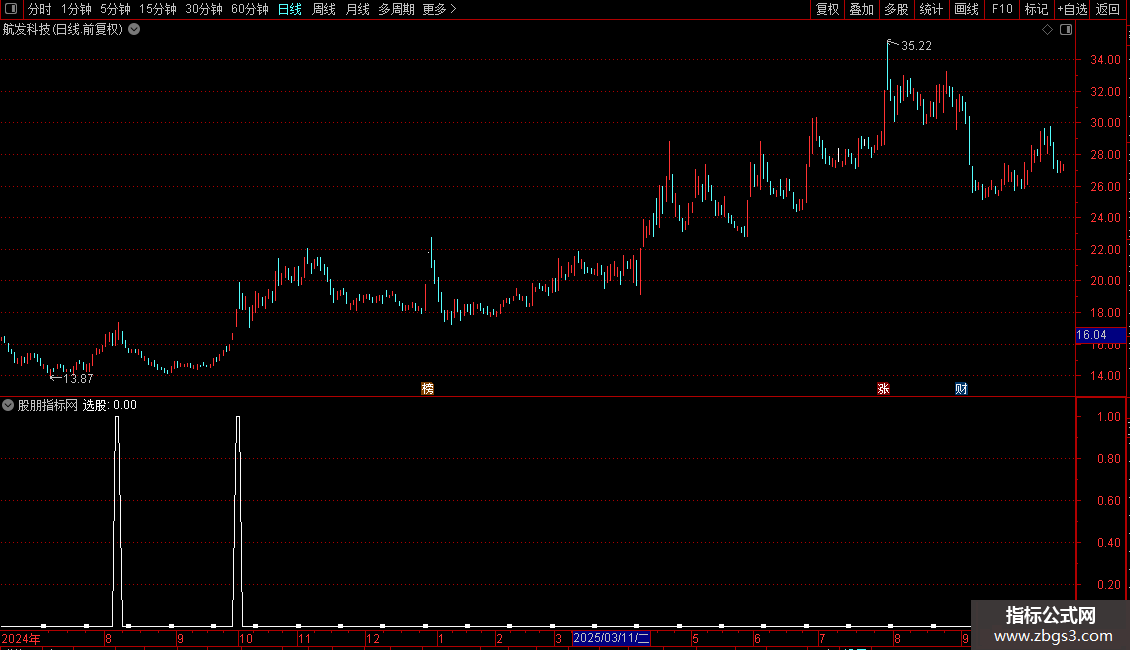The height and width of the screenshot is (650, 1130).
Task: Click the 13.87 low price label
Action: (78, 379)
